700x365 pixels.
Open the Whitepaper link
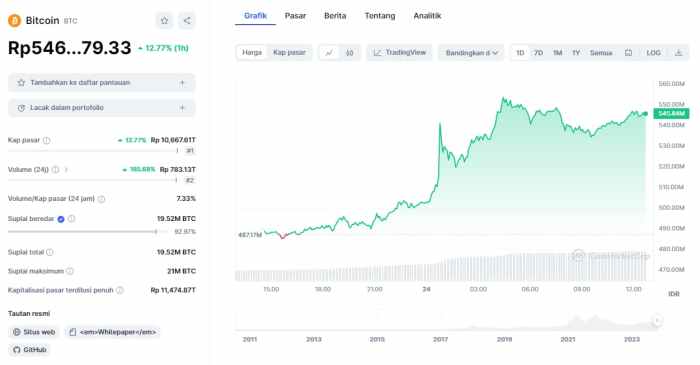(x=112, y=332)
